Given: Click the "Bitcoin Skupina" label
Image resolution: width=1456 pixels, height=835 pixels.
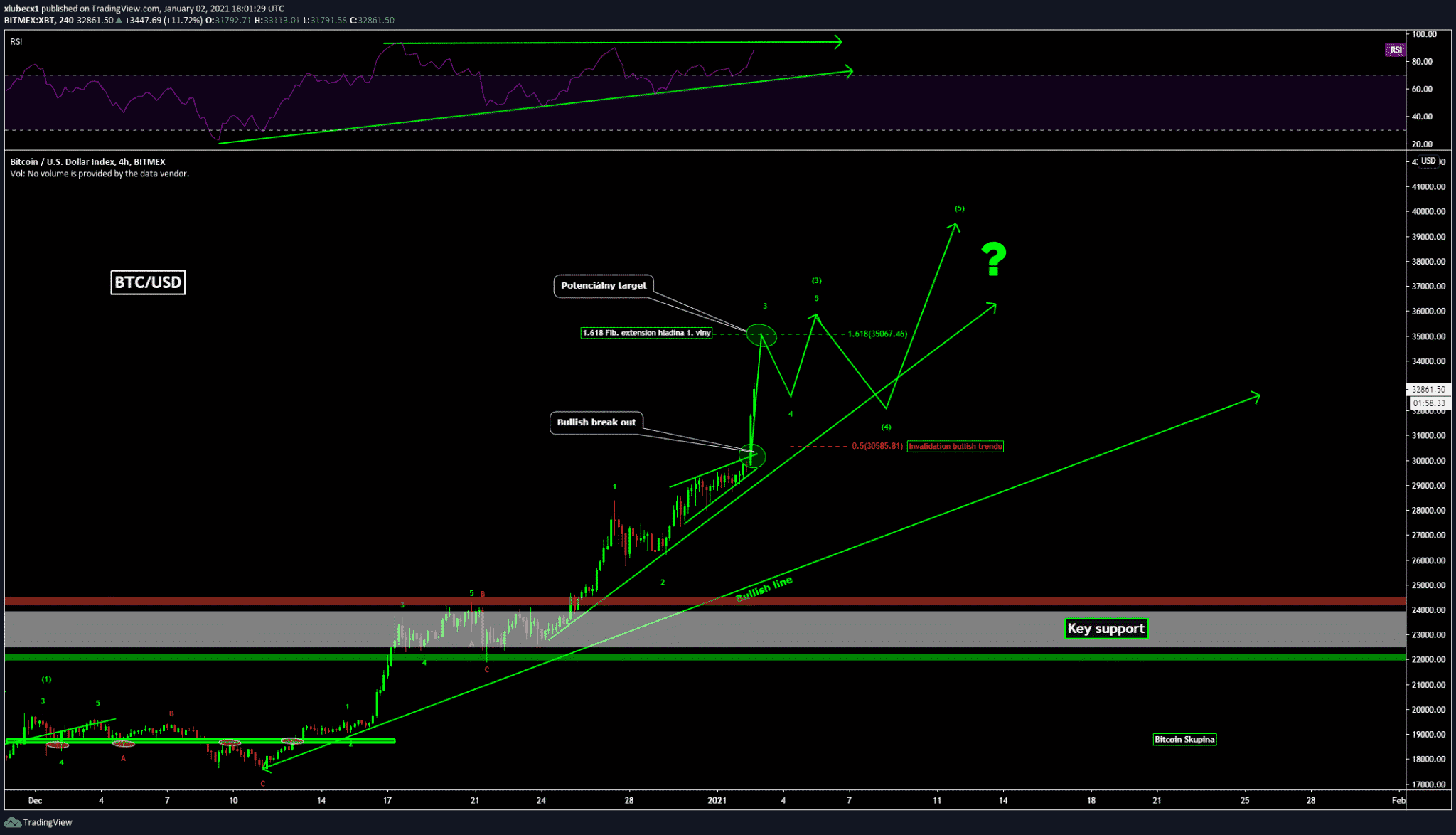Looking at the screenshot, I should point(1184,740).
